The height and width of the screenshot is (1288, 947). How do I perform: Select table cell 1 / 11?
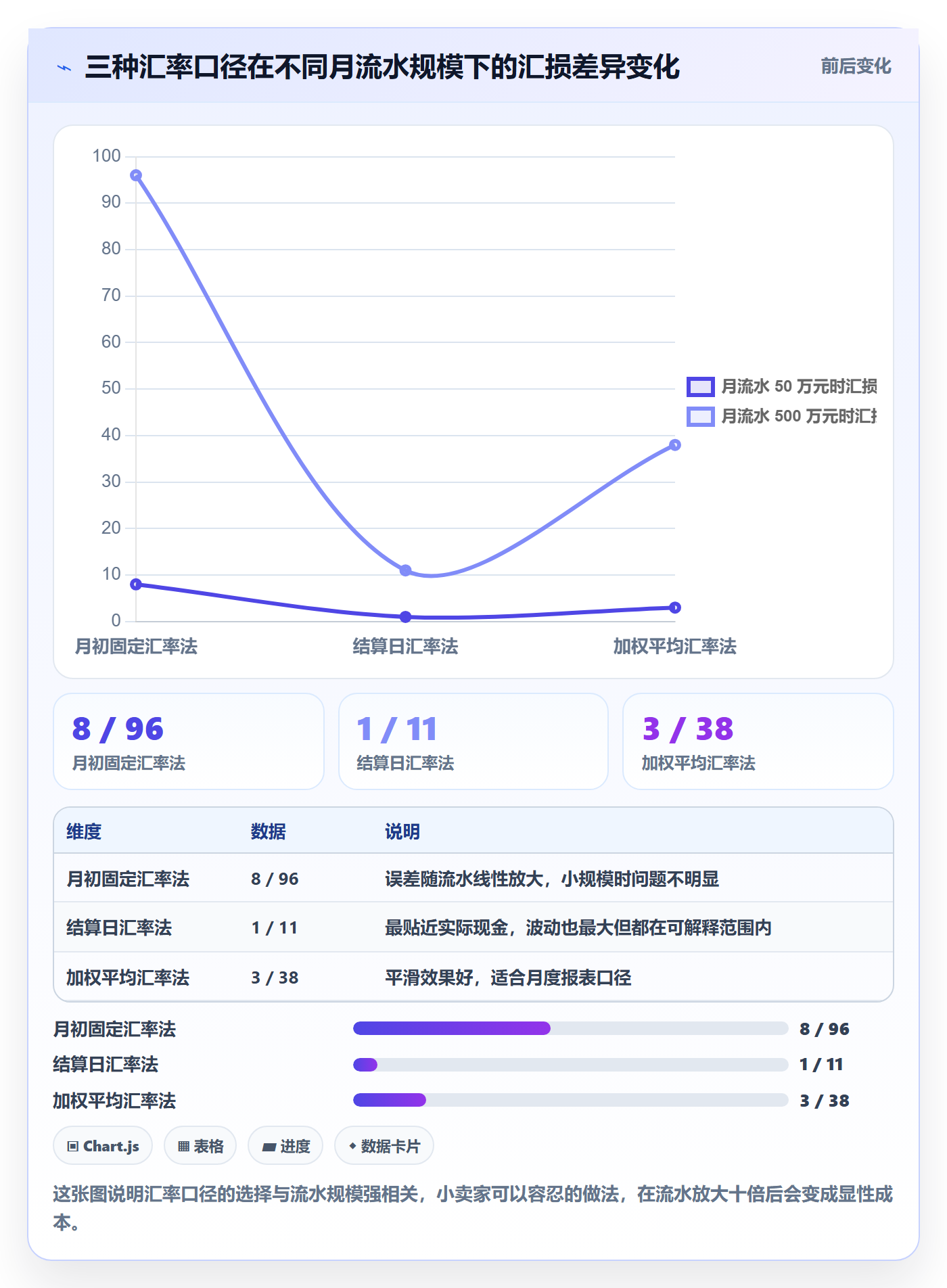[x=275, y=927]
